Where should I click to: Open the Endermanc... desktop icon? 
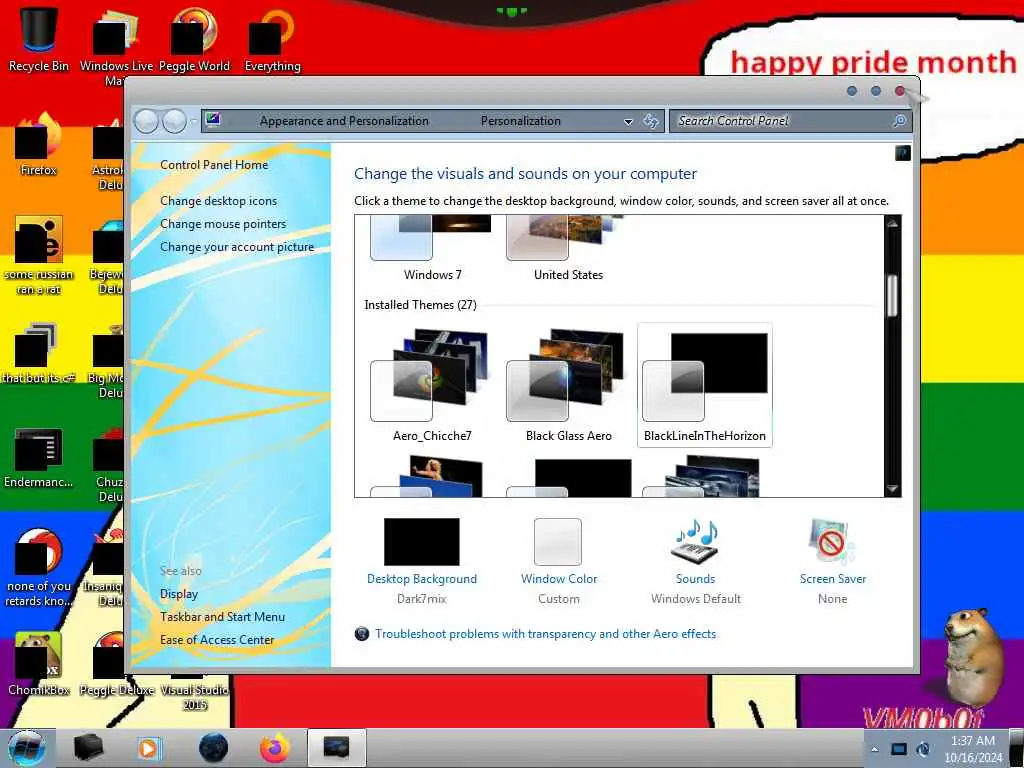[x=39, y=457]
